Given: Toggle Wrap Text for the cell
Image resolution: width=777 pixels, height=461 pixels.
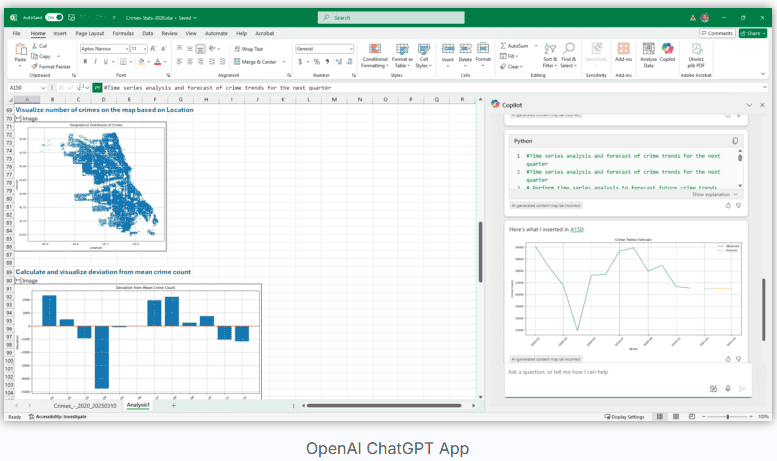Looking at the screenshot, I should 249,48.
